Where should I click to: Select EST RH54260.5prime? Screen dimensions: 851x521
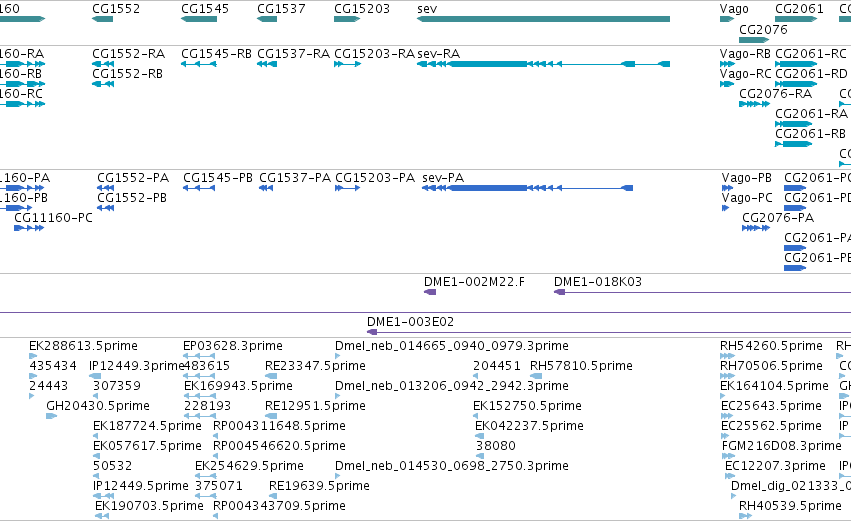pos(727,356)
